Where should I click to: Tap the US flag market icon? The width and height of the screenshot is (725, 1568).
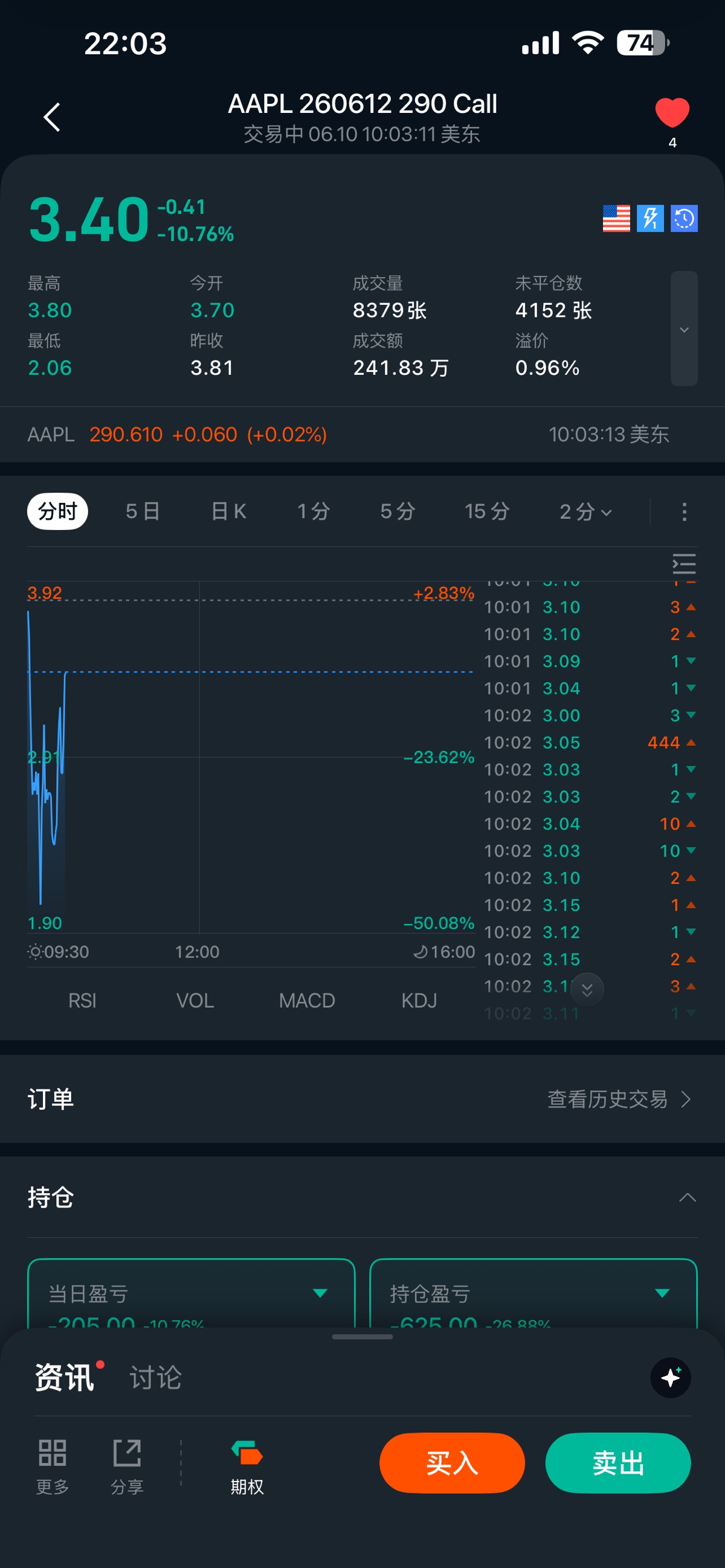[x=616, y=219]
